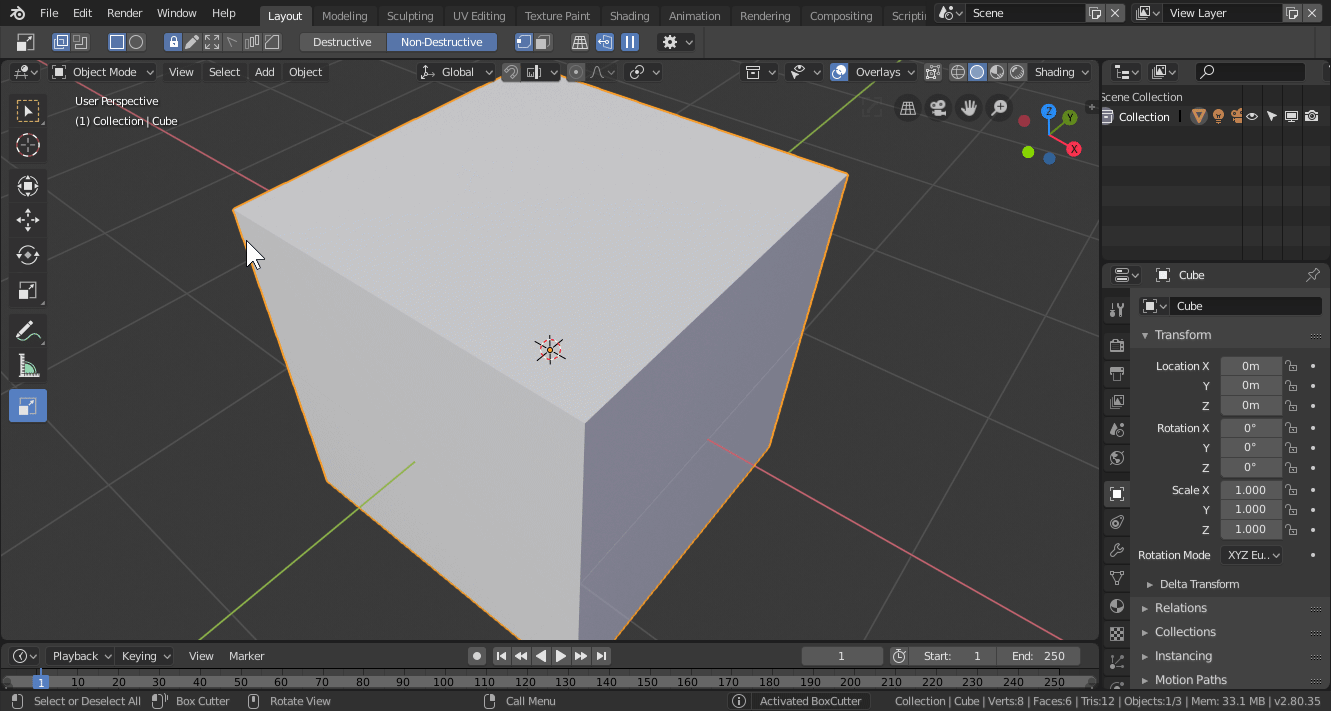Screen dimensions: 1331x711
Task: Select the Cursor tool in toolbar
Action: [28, 145]
